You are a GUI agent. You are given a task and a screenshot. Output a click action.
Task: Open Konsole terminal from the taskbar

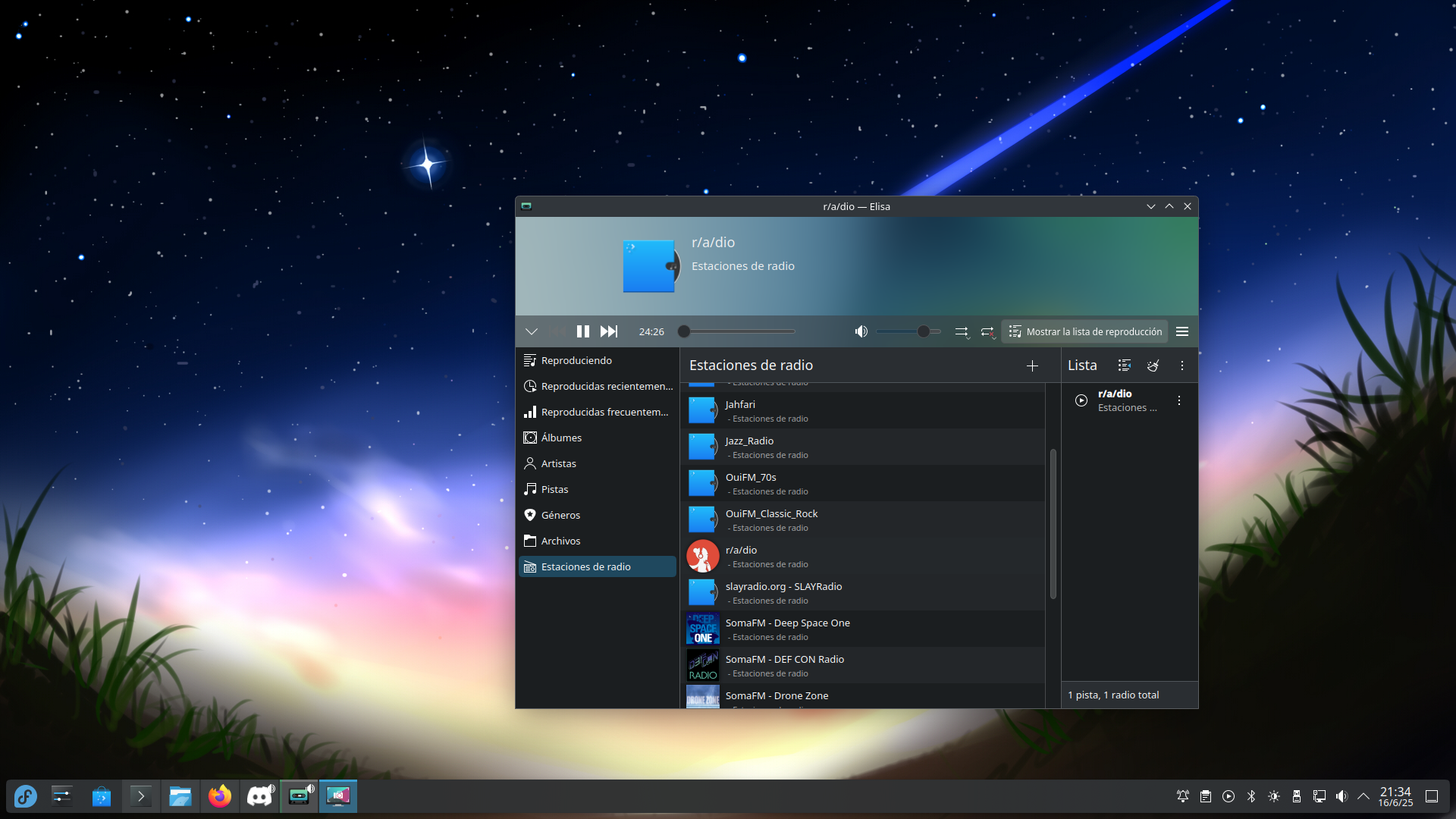click(140, 796)
